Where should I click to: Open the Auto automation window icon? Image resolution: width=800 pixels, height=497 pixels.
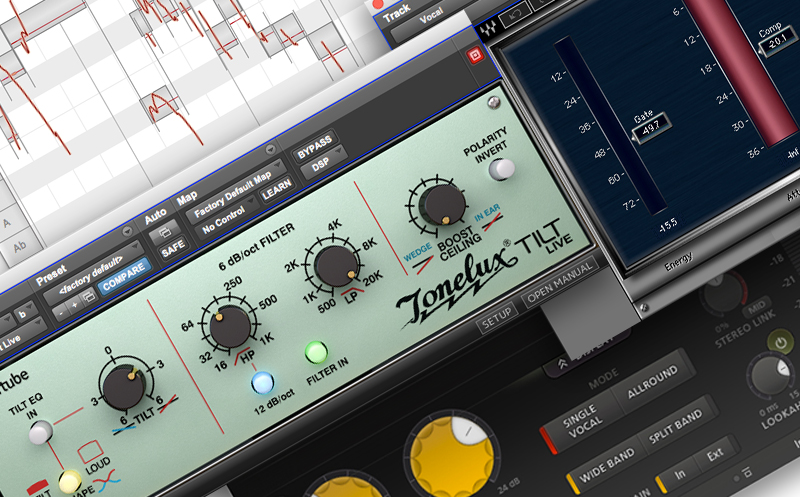(x=164, y=233)
